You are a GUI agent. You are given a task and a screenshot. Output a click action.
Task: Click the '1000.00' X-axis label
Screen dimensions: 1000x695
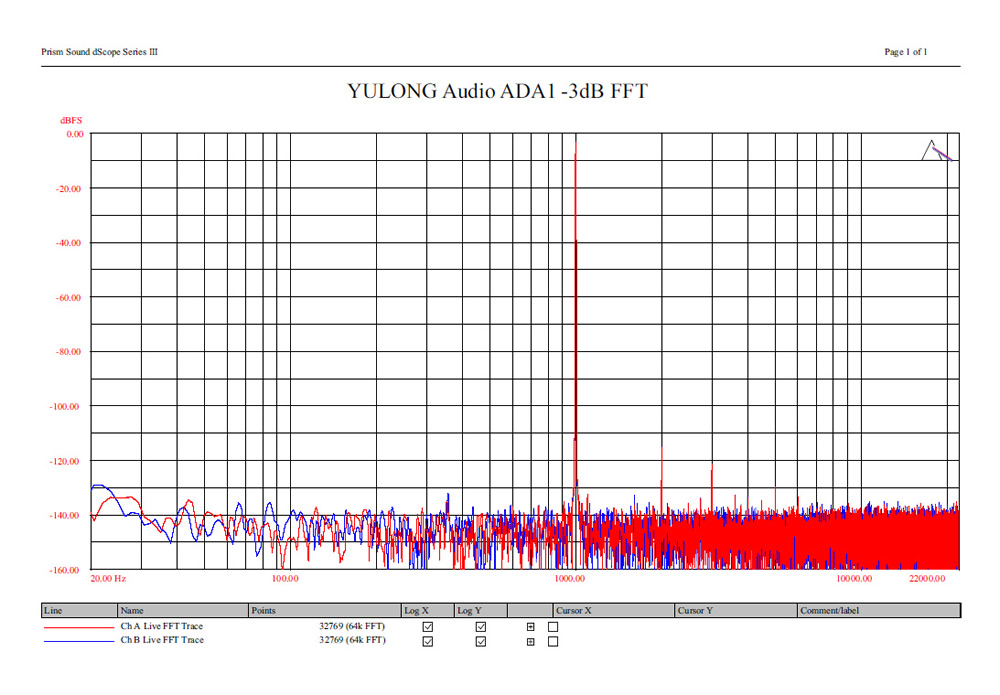(x=570, y=579)
